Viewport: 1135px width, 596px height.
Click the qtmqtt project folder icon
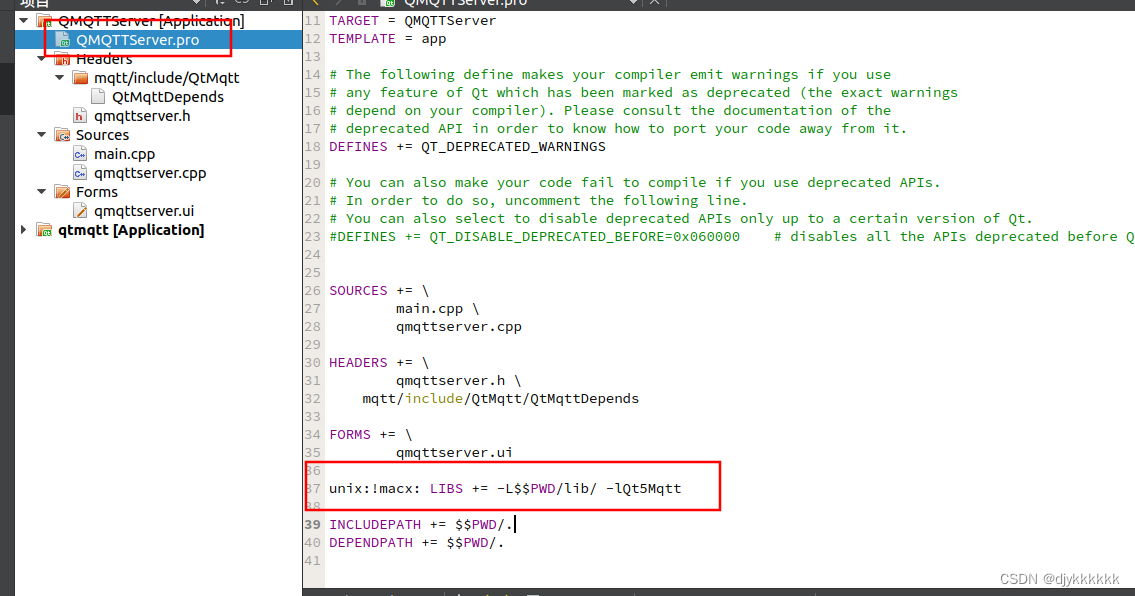(44, 230)
